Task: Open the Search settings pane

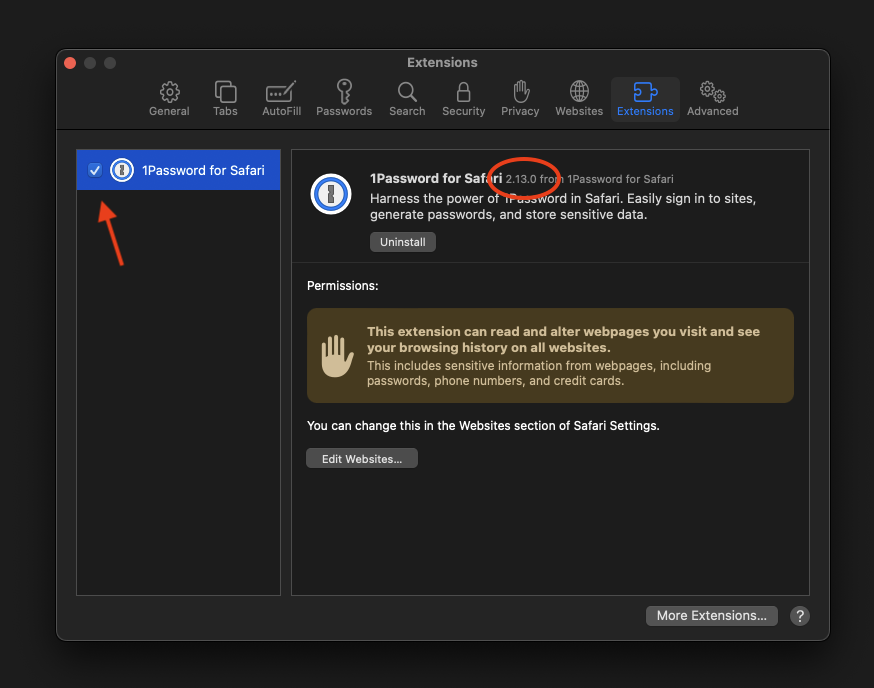Action: tap(407, 97)
